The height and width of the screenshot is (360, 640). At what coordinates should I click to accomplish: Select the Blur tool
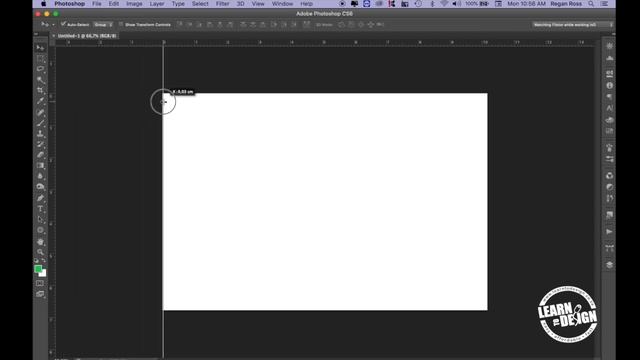coord(40,176)
